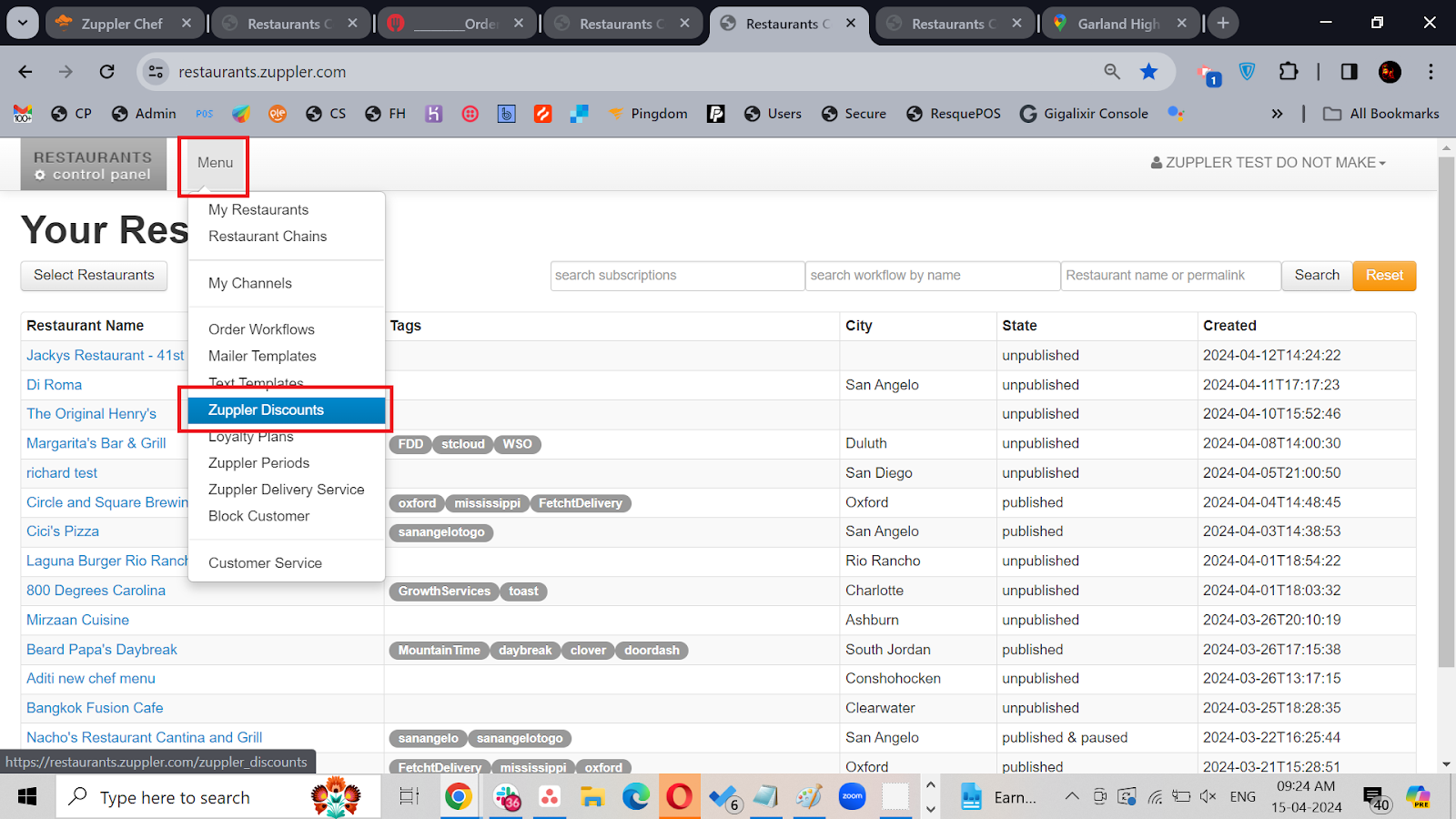This screenshot has width=1456, height=819.
Task: Focus the search subscriptions field
Action: (x=677, y=276)
